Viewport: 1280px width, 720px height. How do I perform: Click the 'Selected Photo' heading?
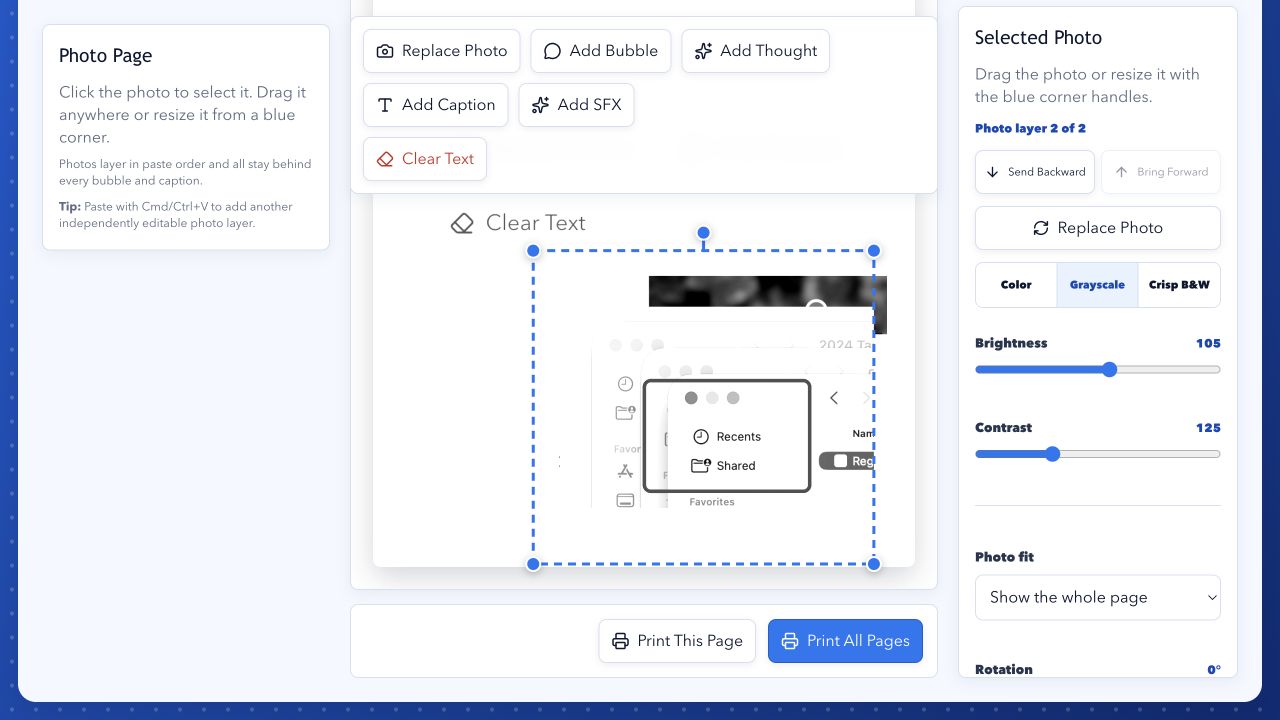click(1038, 38)
